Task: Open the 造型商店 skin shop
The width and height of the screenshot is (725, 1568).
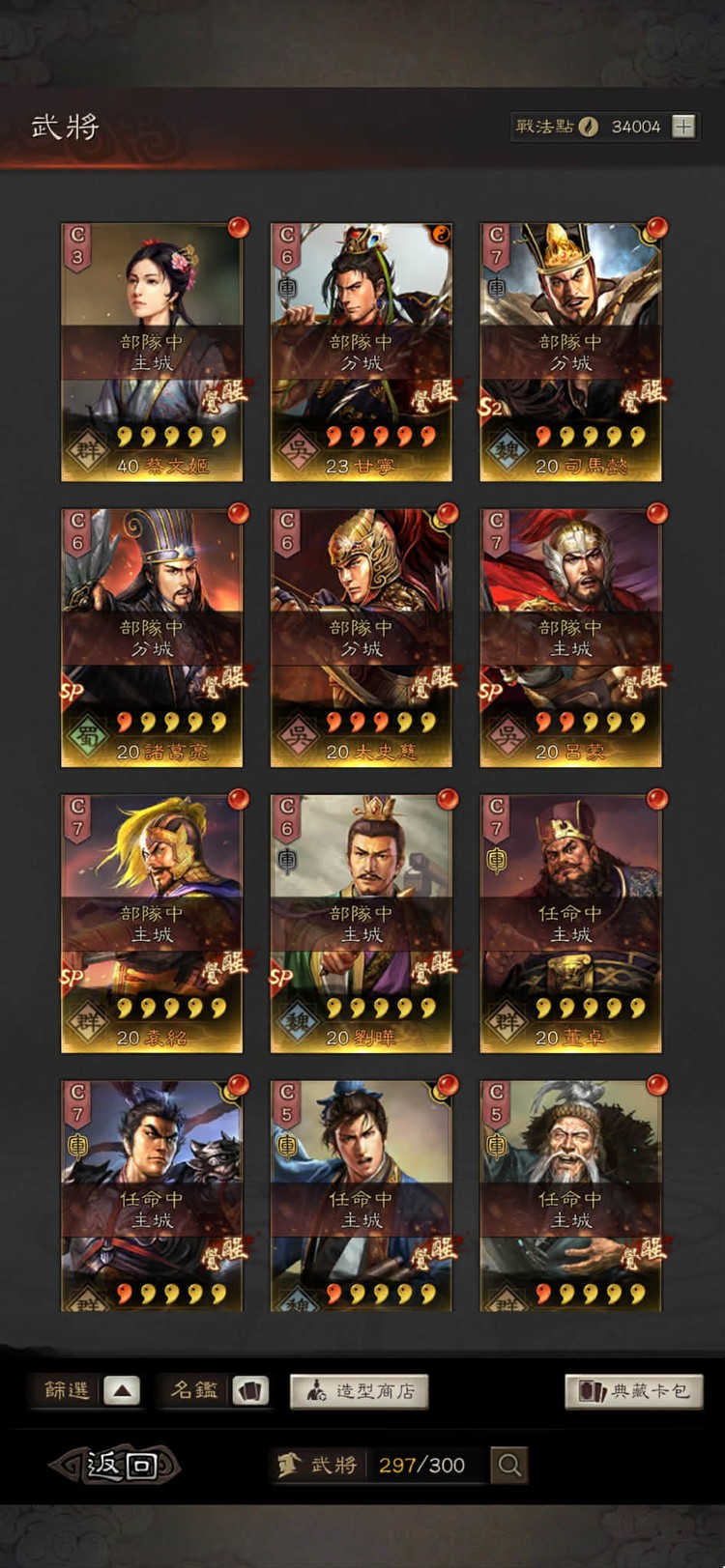Action: (x=359, y=1391)
